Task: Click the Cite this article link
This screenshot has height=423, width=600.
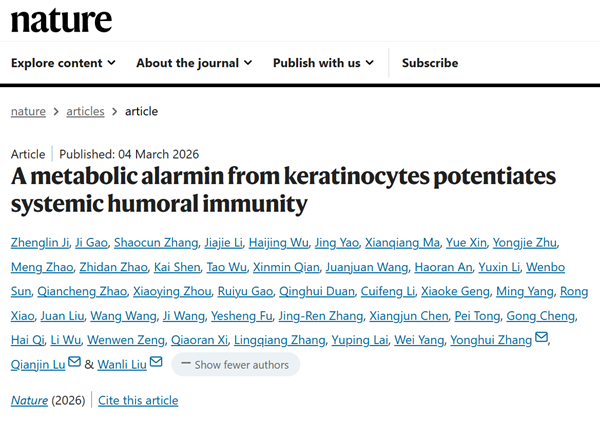Action: 138,400
